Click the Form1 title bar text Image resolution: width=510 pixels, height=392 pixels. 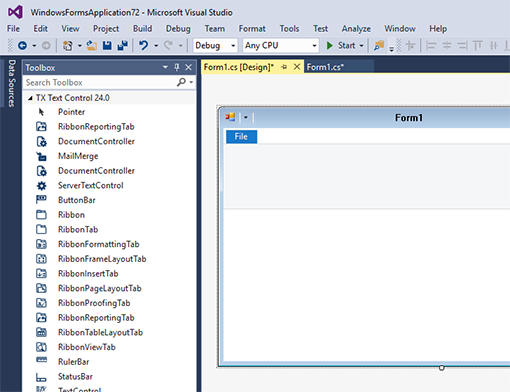click(x=409, y=118)
